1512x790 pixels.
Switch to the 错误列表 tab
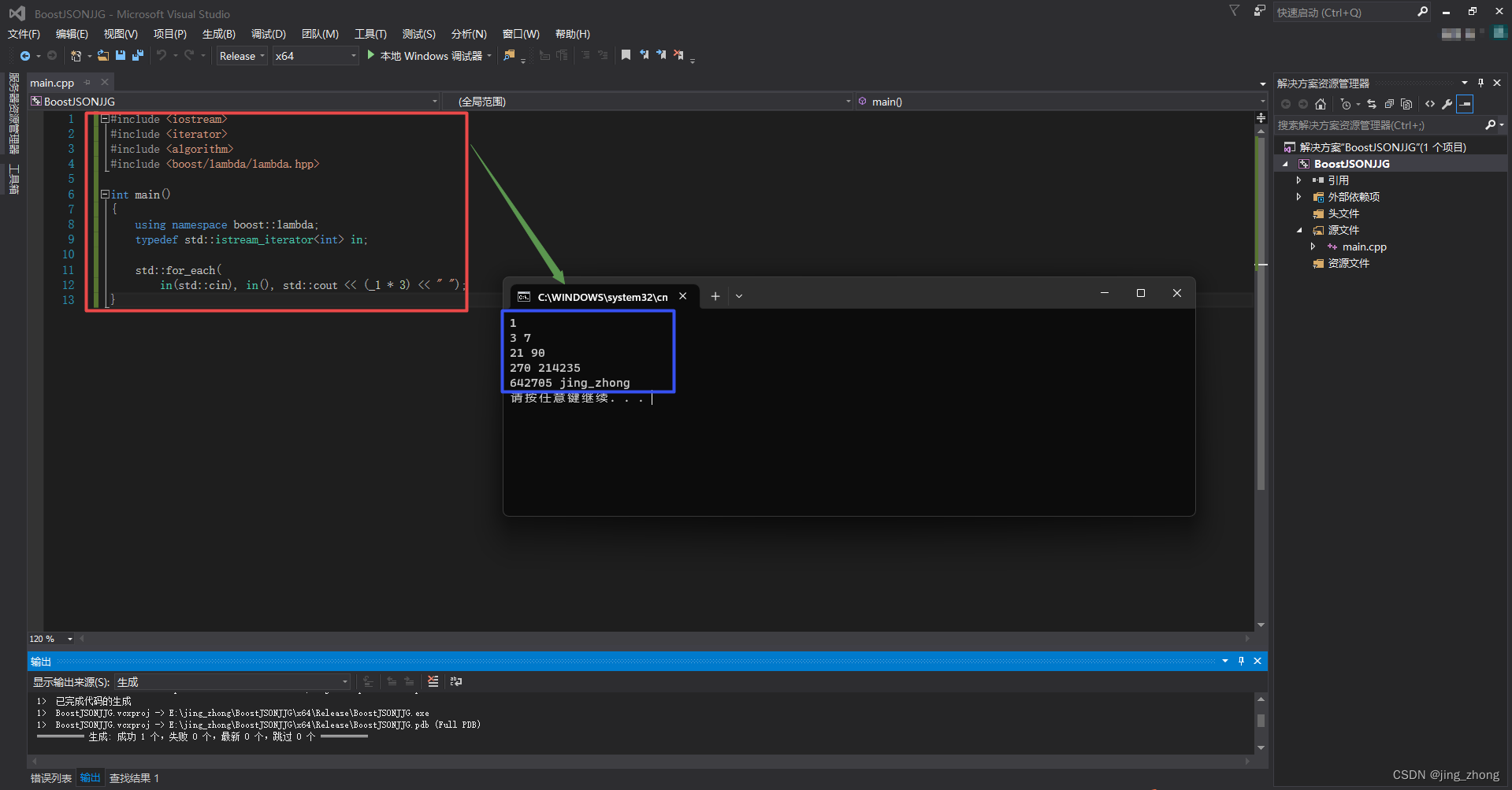click(50, 777)
